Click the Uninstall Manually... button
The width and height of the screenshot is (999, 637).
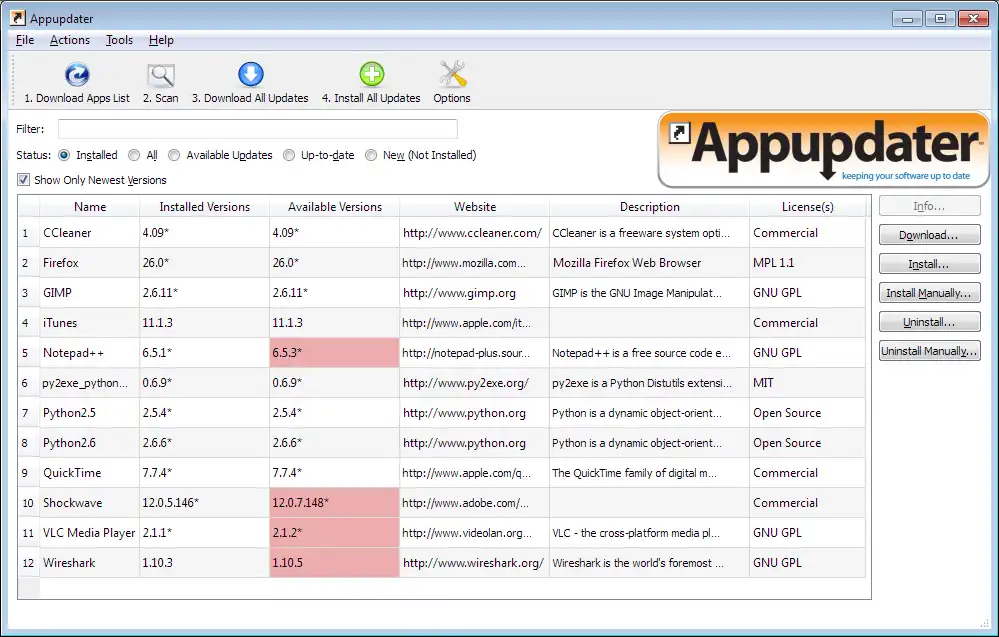(x=930, y=351)
